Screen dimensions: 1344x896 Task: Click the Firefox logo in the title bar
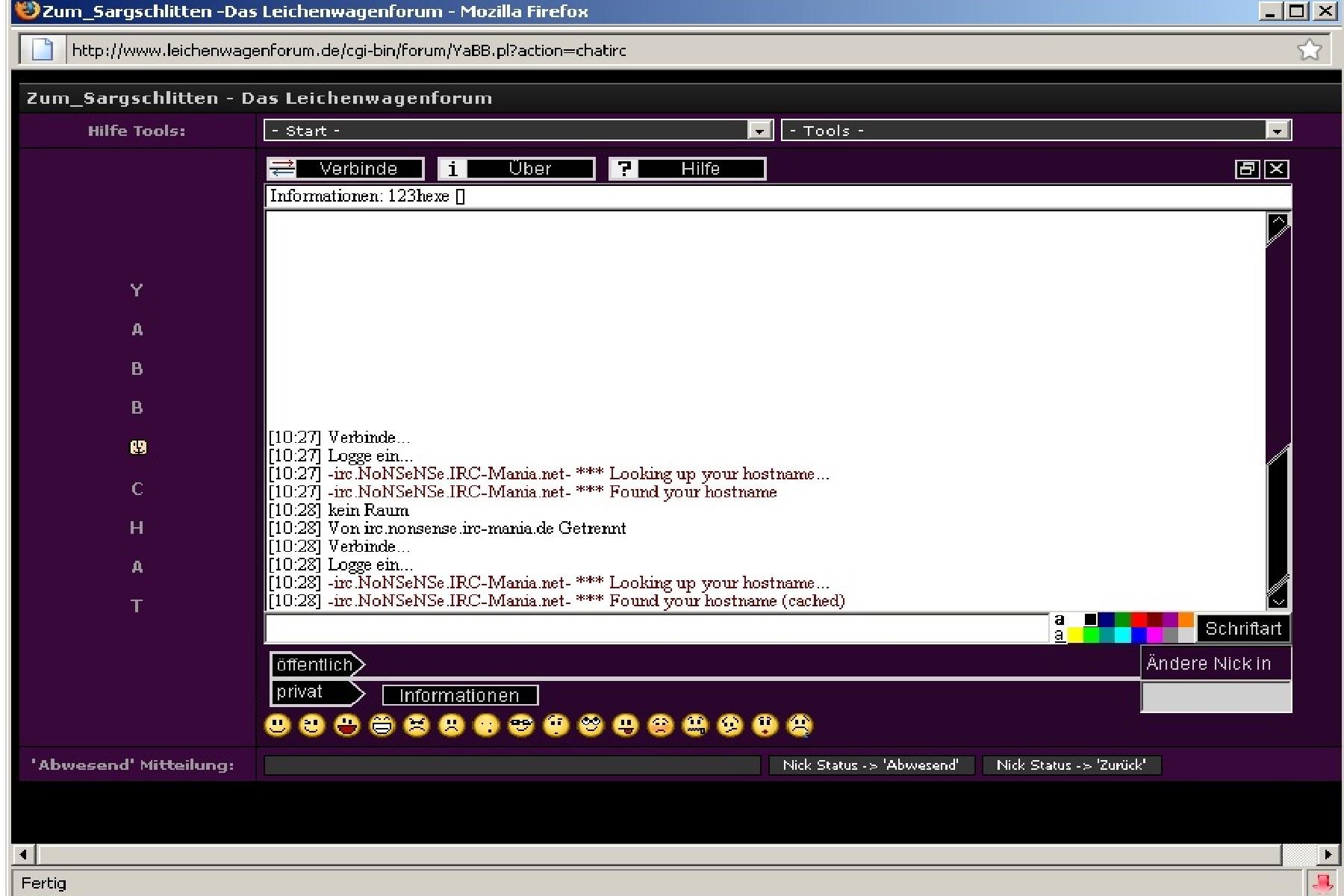(26, 11)
